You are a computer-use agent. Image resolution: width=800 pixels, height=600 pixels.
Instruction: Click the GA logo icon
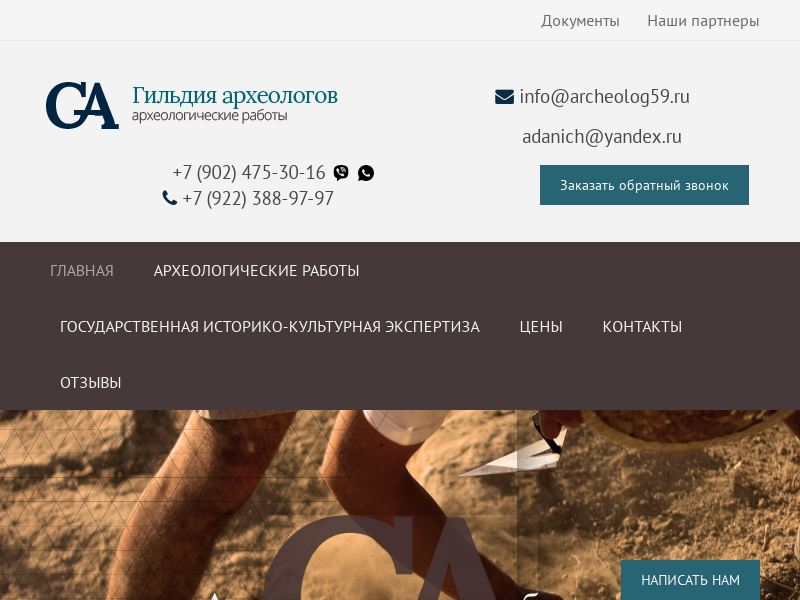[x=82, y=105]
